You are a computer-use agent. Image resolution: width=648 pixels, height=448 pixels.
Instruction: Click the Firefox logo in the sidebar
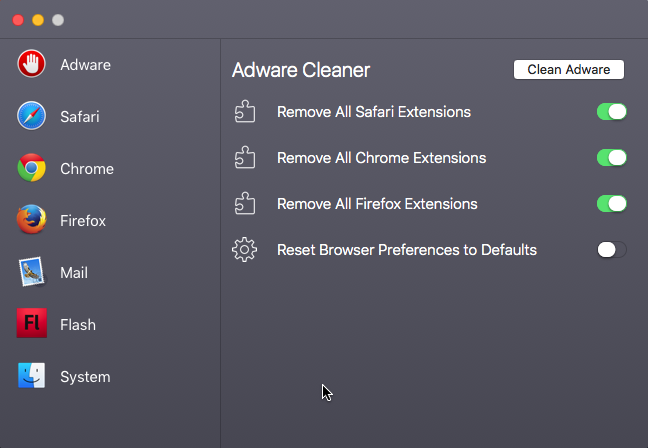32,220
